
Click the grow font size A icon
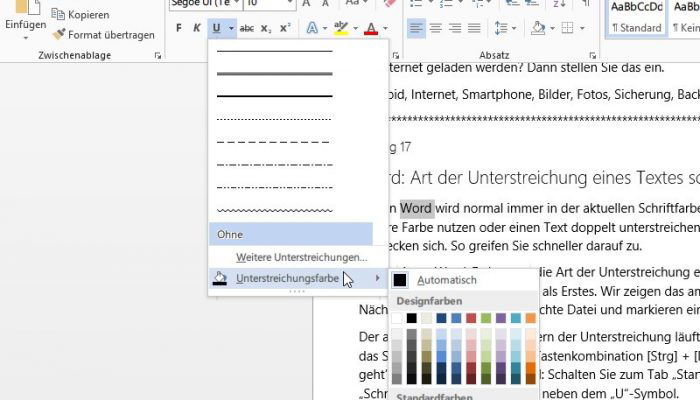pyautogui.click(x=306, y=3)
